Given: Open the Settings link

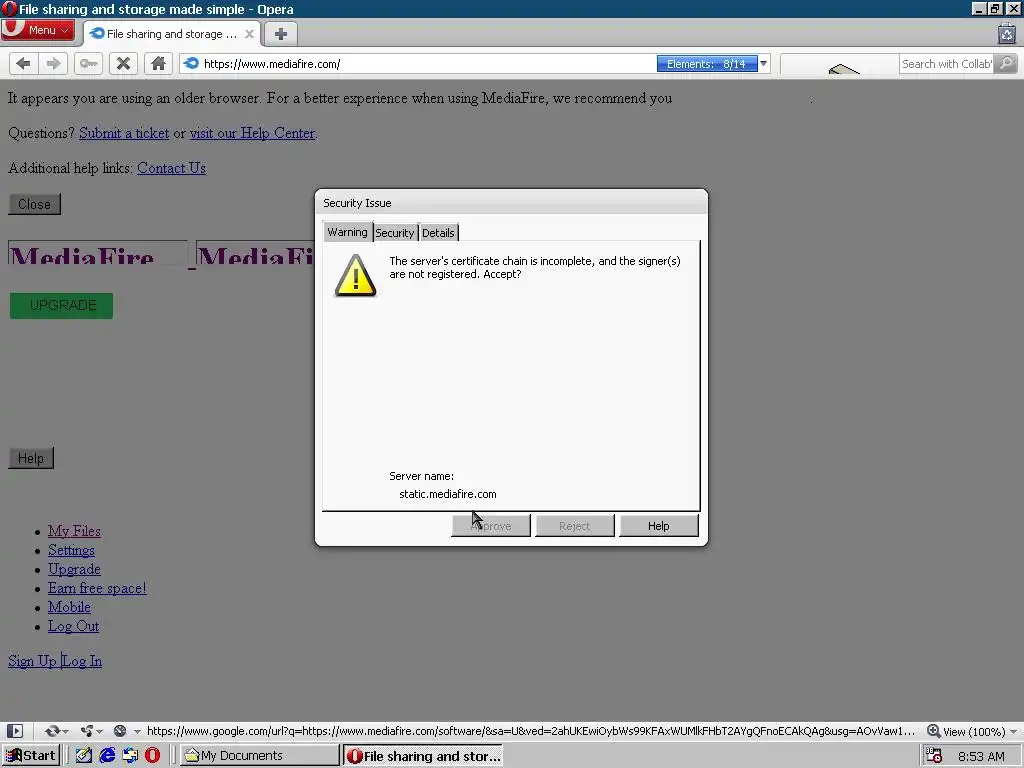Looking at the screenshot, I should 71,551.
